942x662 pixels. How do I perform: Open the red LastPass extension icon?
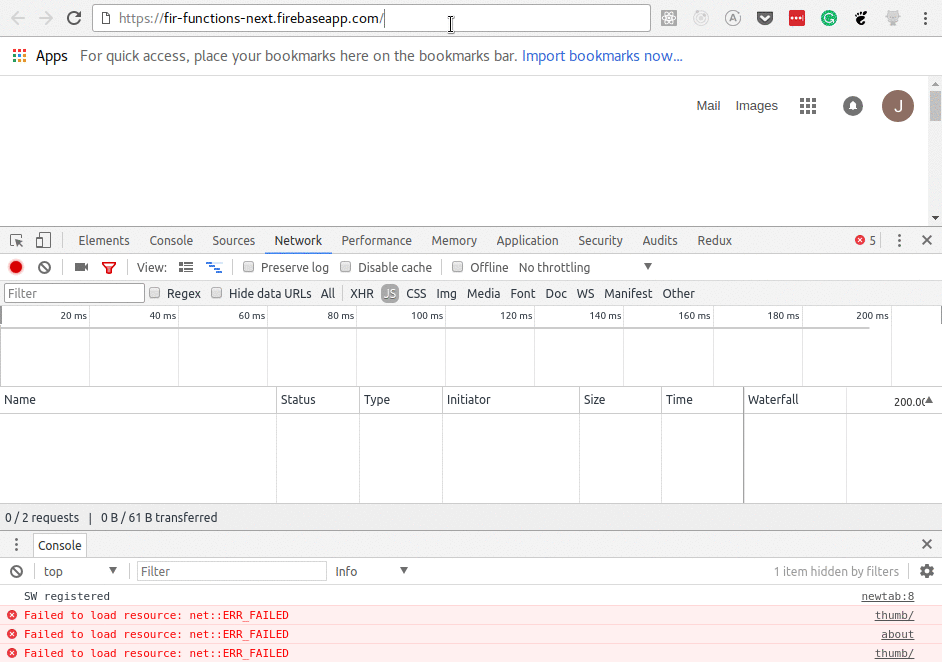coord(797,18)
